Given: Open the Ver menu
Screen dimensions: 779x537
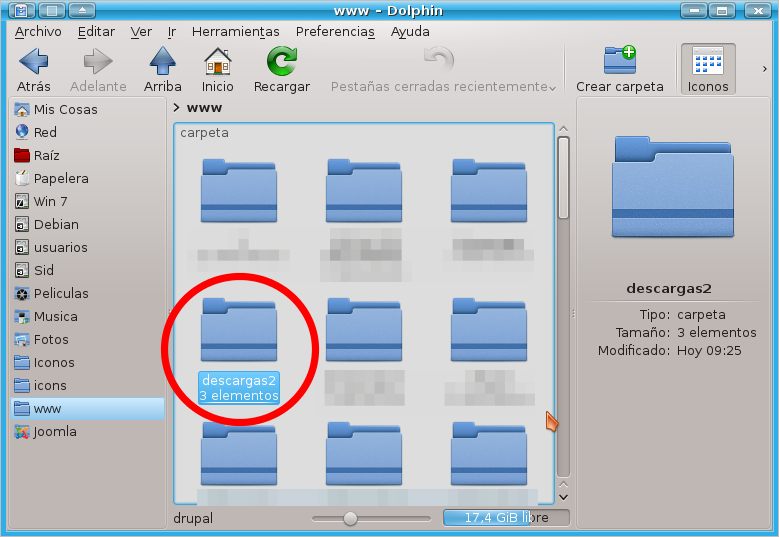Looking at the screenshot, I should pyautogui.click(x=141, y=32).
